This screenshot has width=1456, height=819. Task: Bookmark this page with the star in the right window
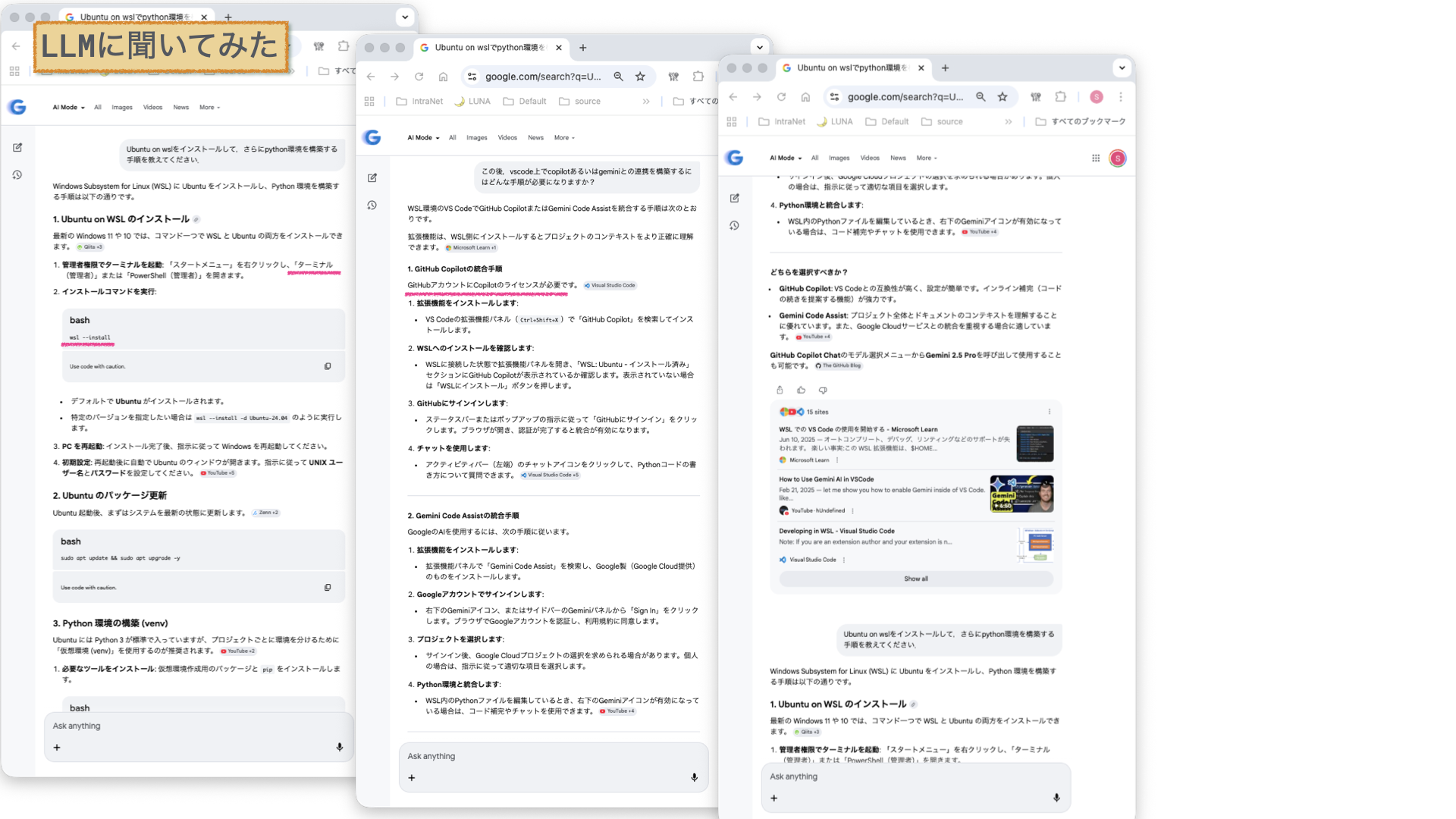click(1003, 97)
